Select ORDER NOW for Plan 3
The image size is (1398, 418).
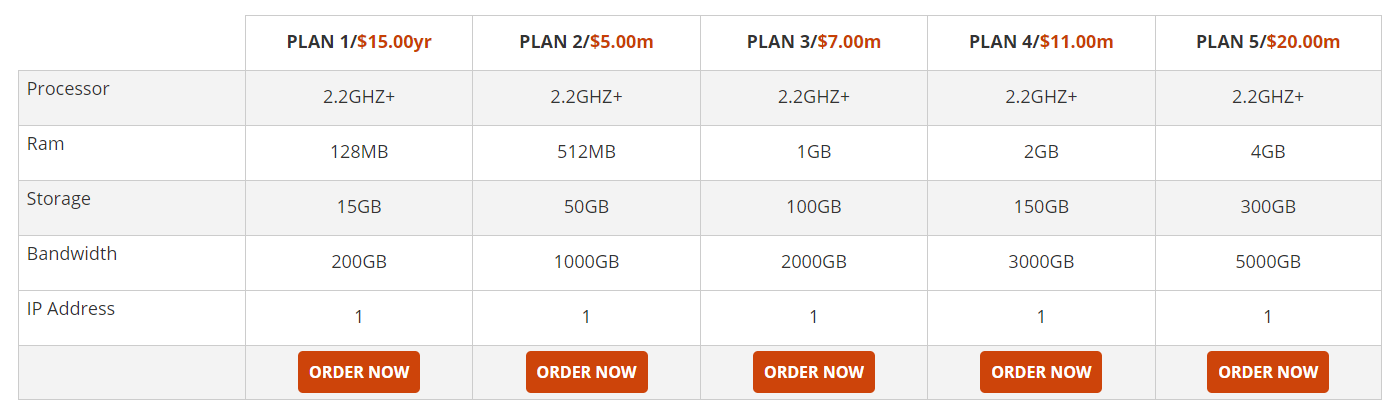coord(814,372)
